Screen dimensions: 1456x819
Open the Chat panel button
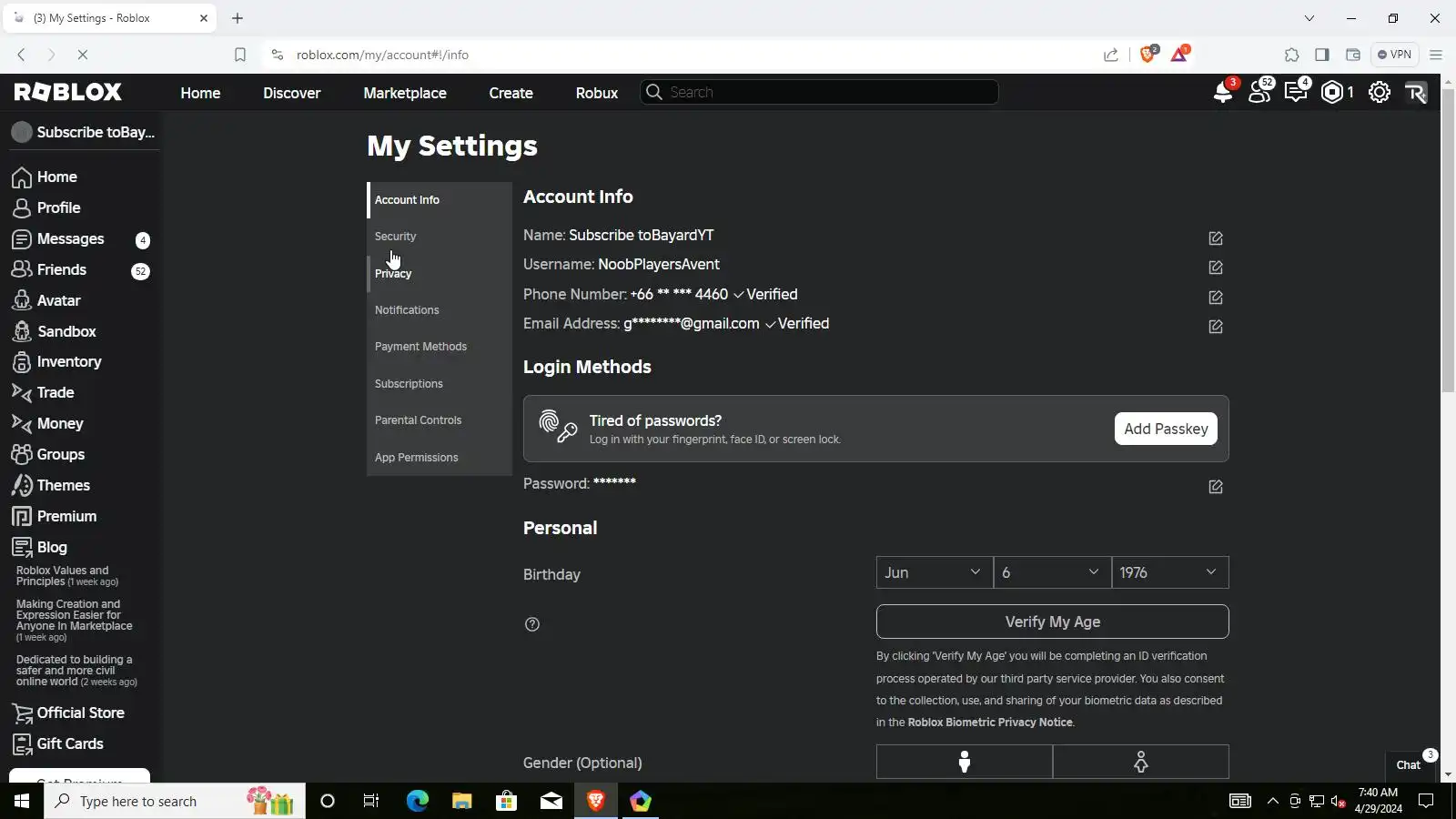(x=1409, y=765)
